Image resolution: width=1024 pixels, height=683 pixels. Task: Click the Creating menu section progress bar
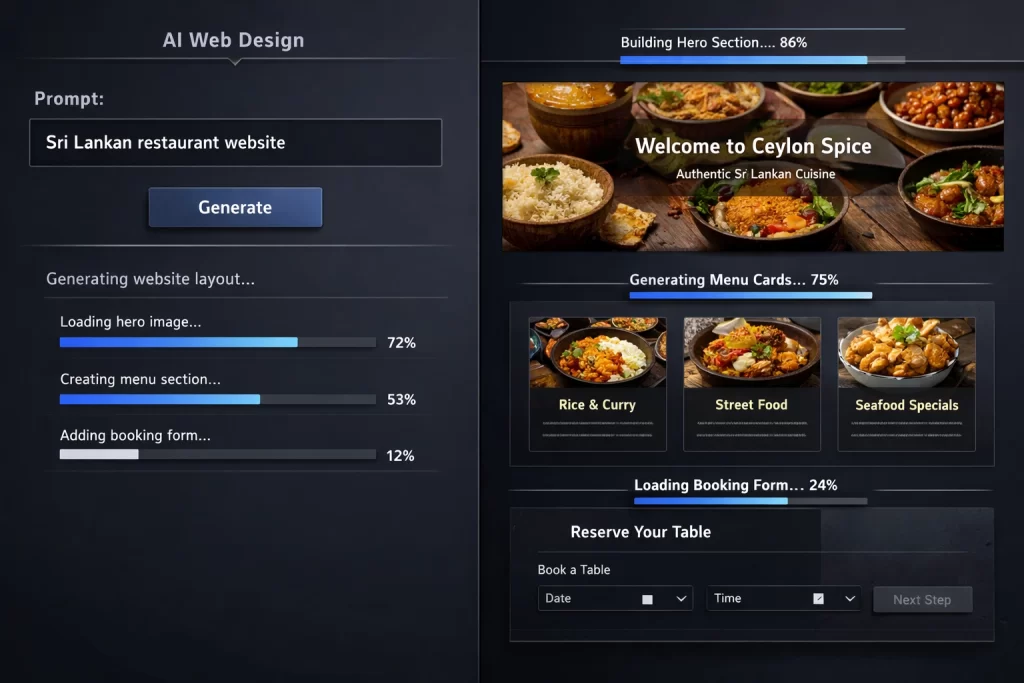[217, 399]
